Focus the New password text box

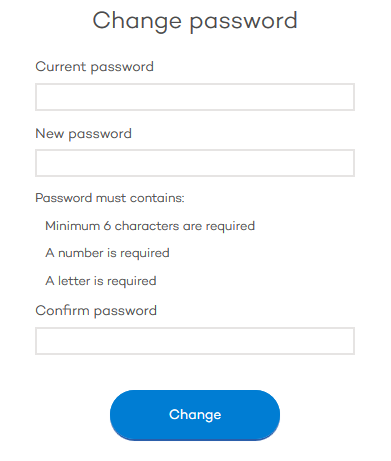(195, 163)
